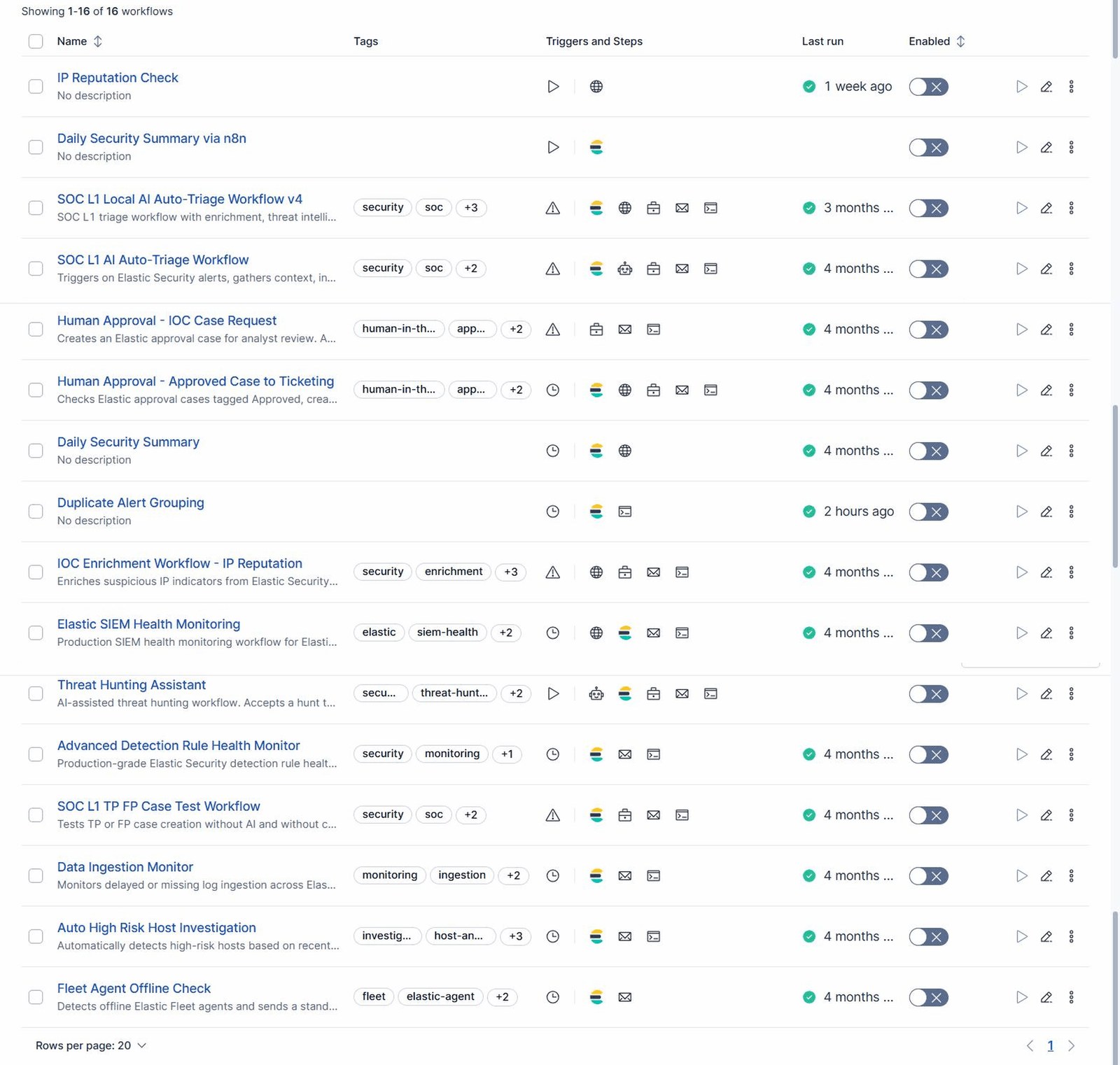Open the SOC L1 TP FP Case Test Workflow link
This screenshot has width=1120, height=1065.
click(x=158, y=806)
